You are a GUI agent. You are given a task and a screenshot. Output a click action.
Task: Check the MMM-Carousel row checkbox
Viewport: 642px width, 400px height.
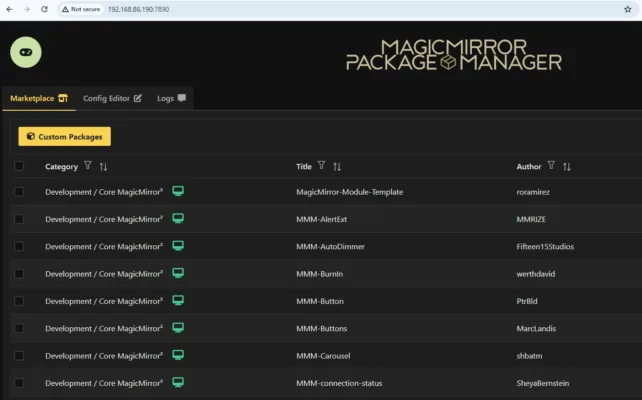(19, 356)
